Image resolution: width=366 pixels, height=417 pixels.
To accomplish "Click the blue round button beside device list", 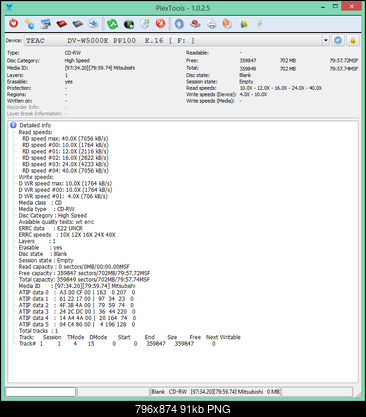I will tap(338, 40).
